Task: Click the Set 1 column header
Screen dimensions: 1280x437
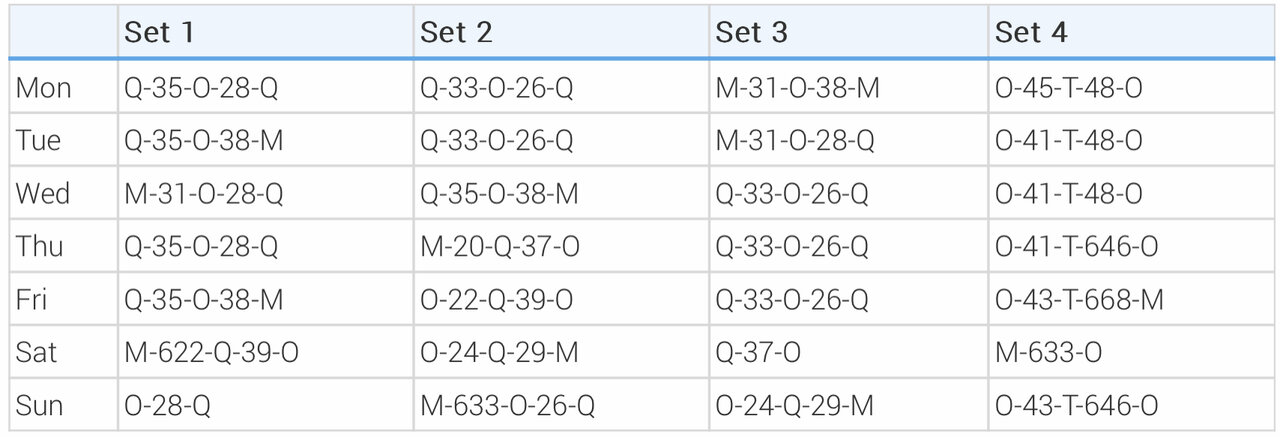Action: tap(158, 33)
